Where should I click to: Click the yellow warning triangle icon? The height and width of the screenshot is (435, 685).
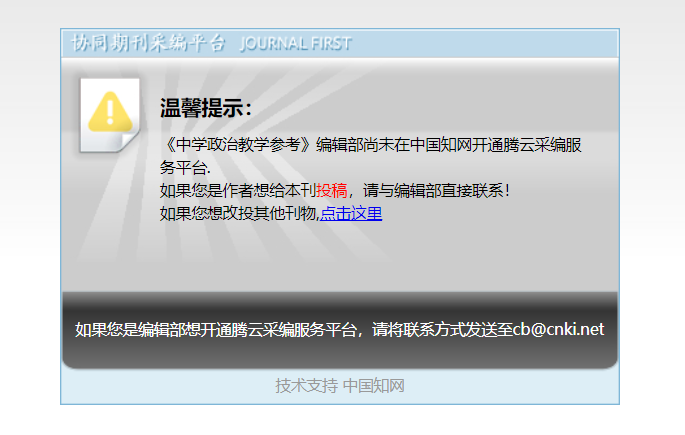pyautogui.click(x=110, y=112)
